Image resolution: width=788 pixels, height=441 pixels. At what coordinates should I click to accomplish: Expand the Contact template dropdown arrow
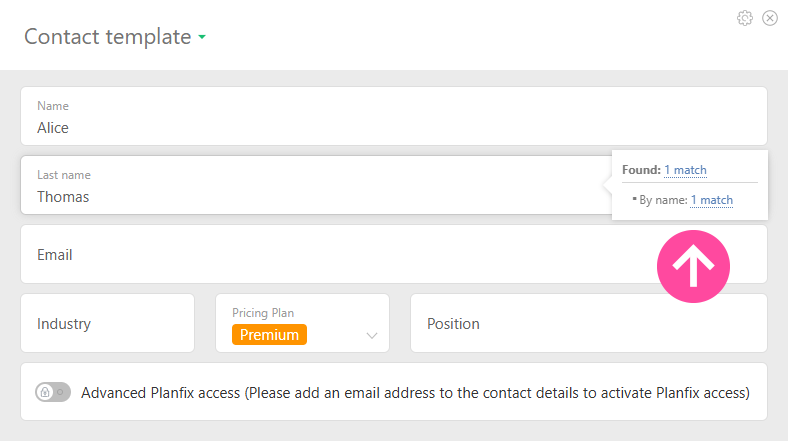click(202, 38)
